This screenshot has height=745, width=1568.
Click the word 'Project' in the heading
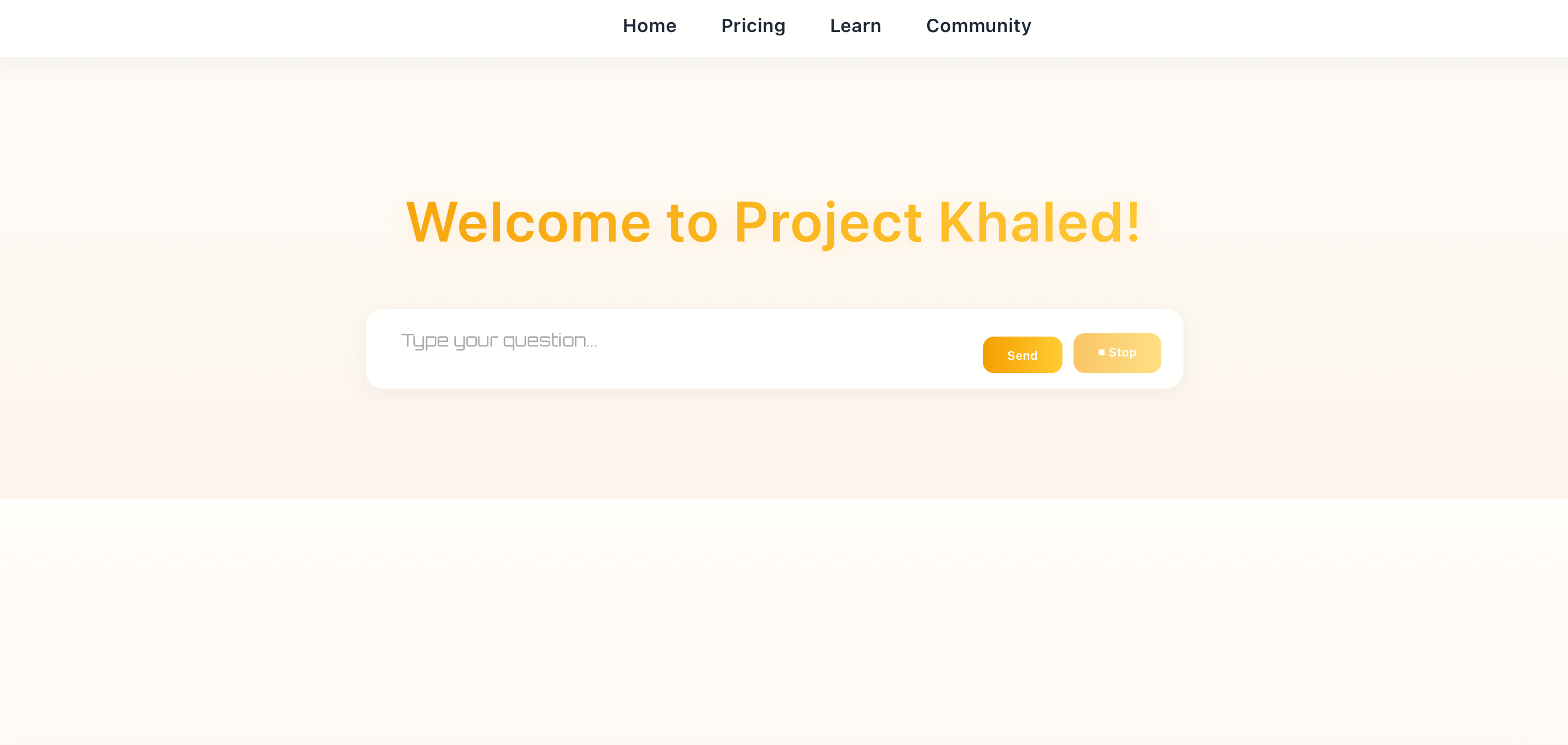pyautogui.click(x=828, y=223)
